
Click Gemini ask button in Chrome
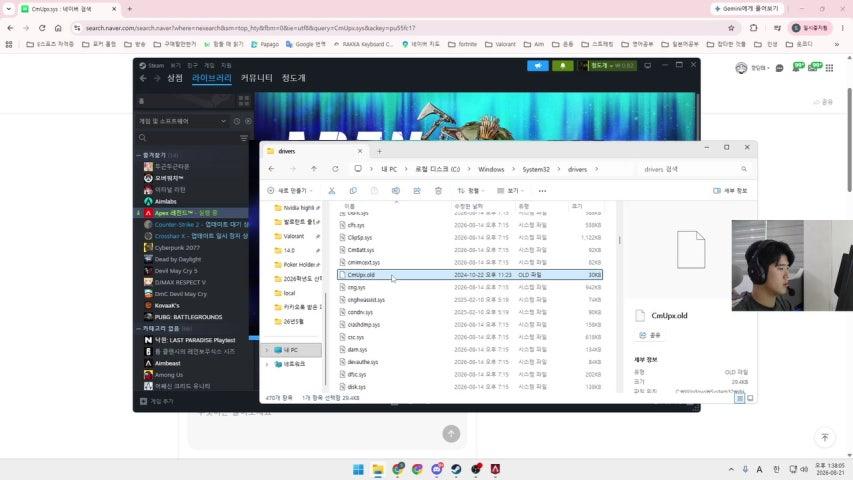tap(746, 9)
